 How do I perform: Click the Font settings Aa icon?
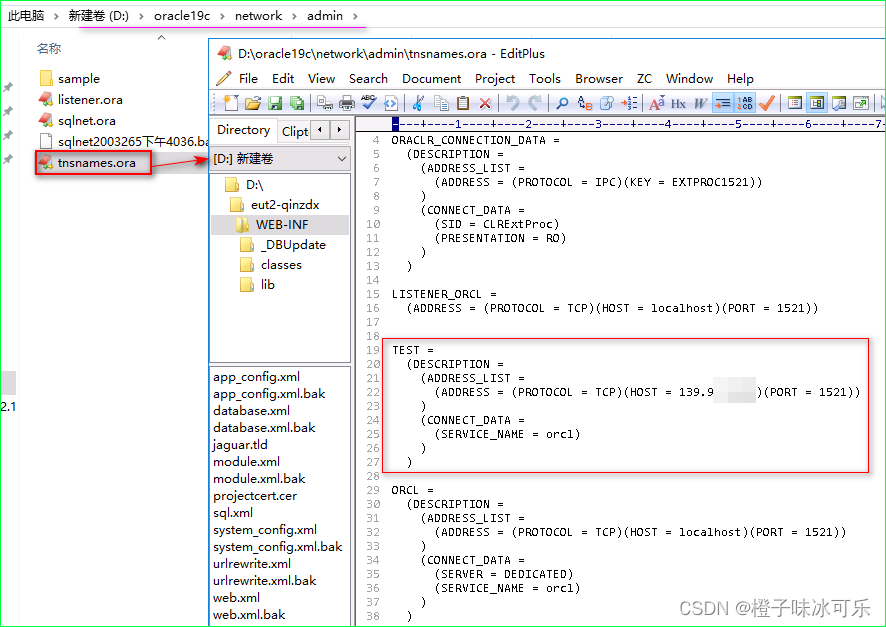pos(657,103)
